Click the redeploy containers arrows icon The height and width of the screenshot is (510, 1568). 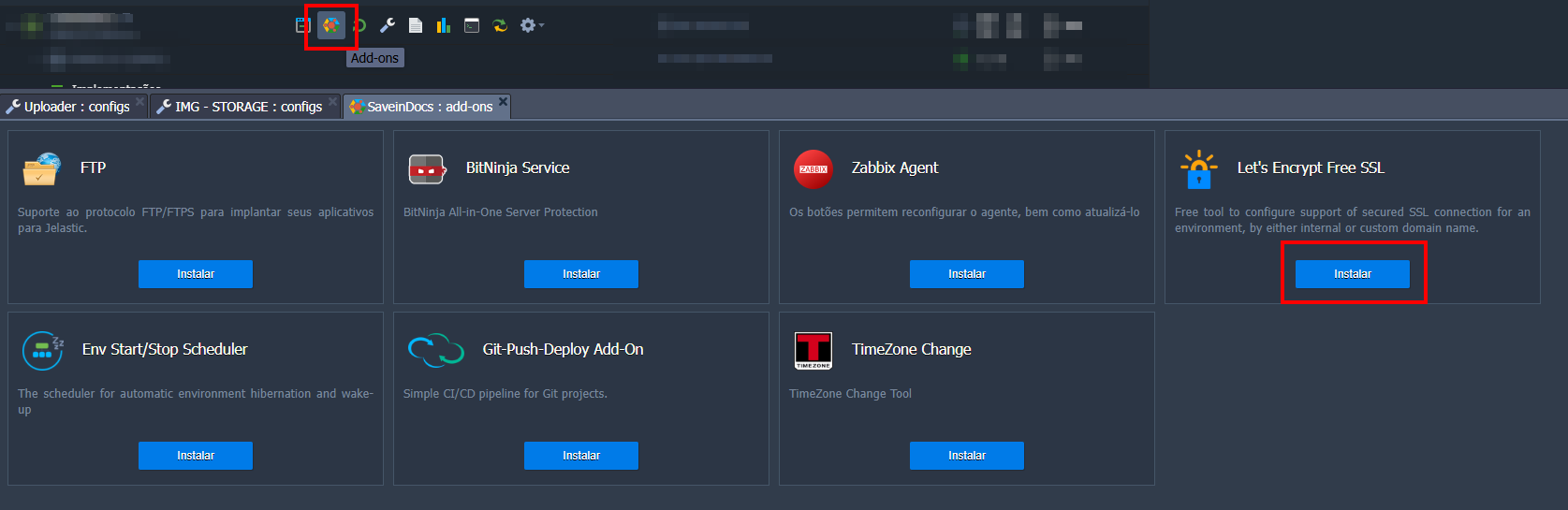pyautogui.click(x=500, y=25)
